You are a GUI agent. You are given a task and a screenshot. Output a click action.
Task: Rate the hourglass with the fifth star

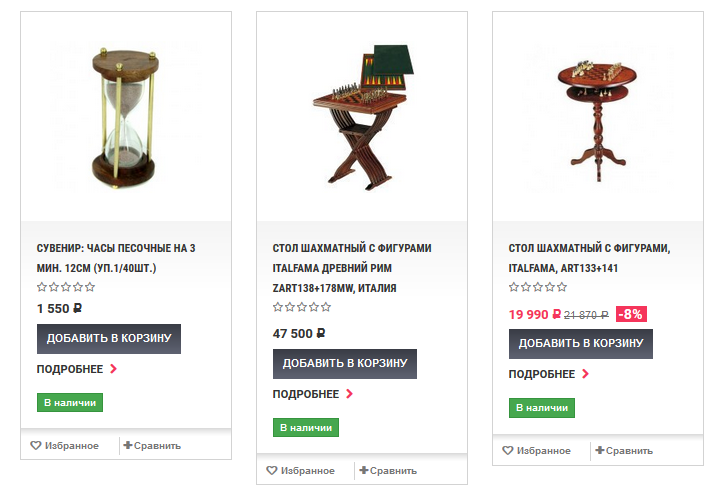click(x=90, y=287)
